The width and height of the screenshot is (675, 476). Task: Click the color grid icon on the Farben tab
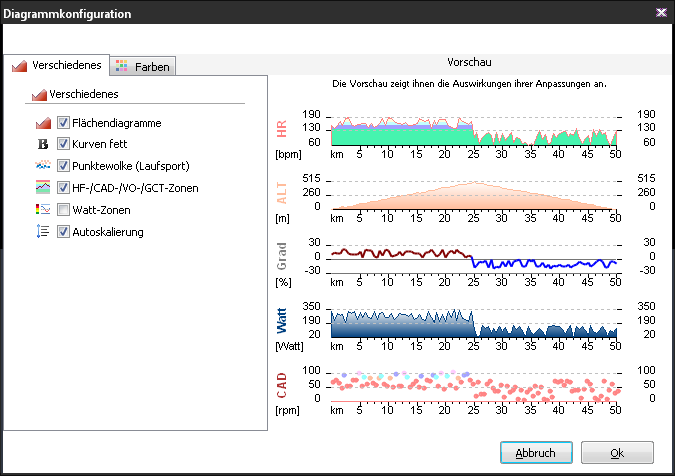[x=122, y=66]
